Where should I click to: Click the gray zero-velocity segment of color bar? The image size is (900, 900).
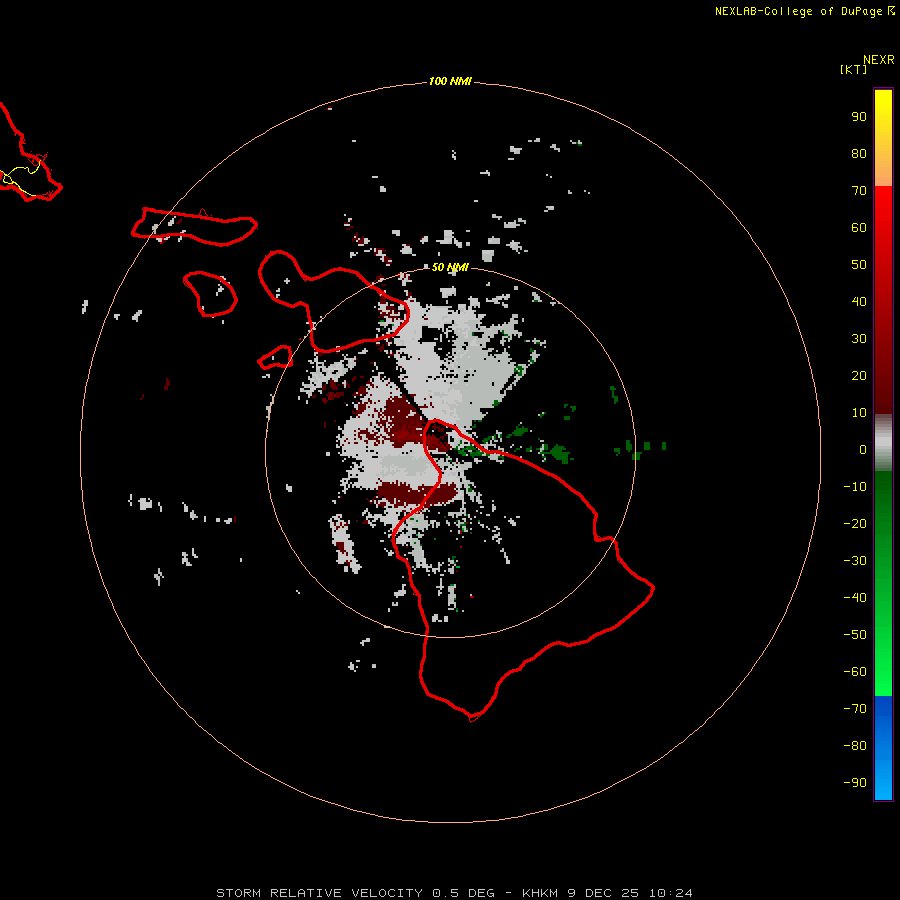point(883,443)
